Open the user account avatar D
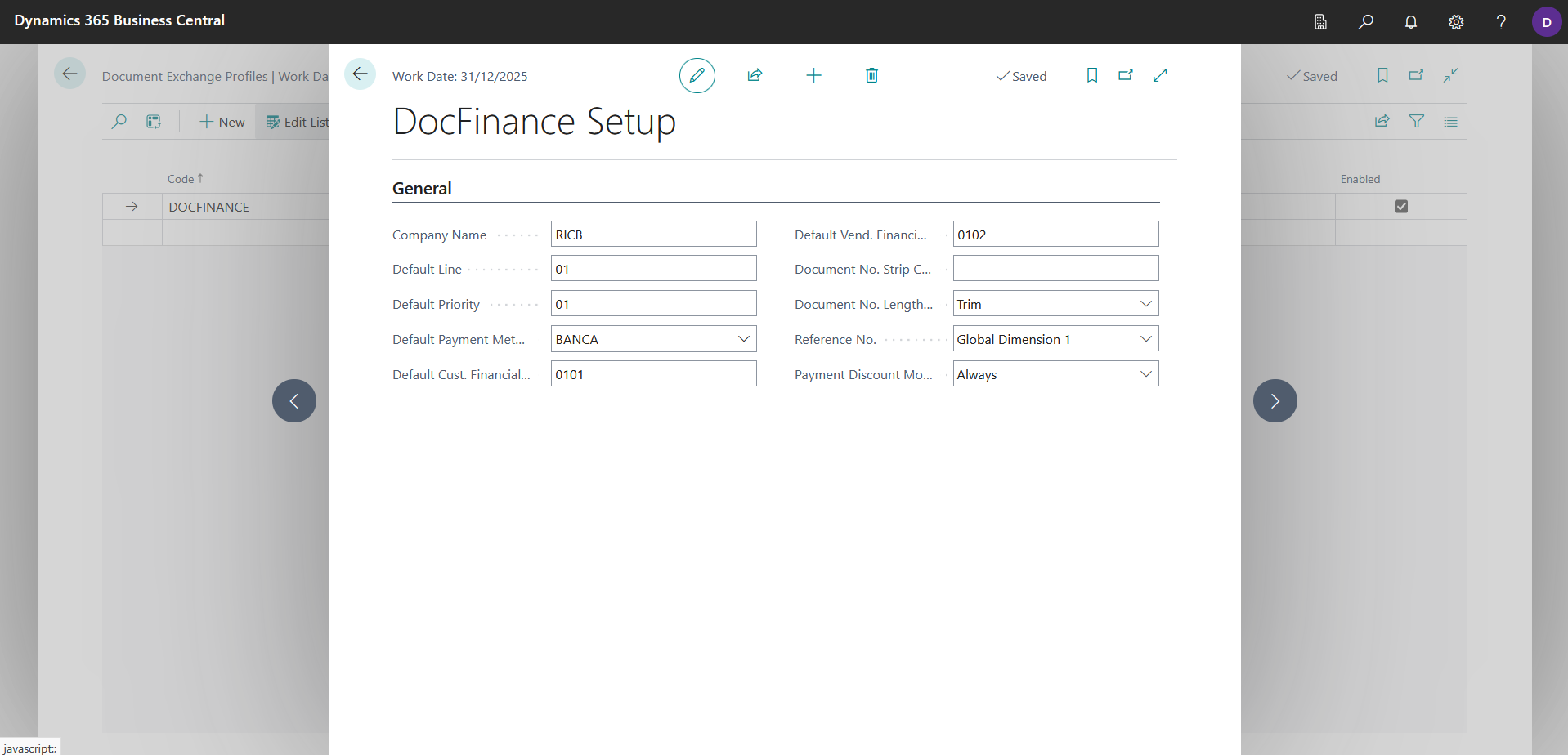The height and width of the screenshot is (755, 1568). coord(1547,22)
